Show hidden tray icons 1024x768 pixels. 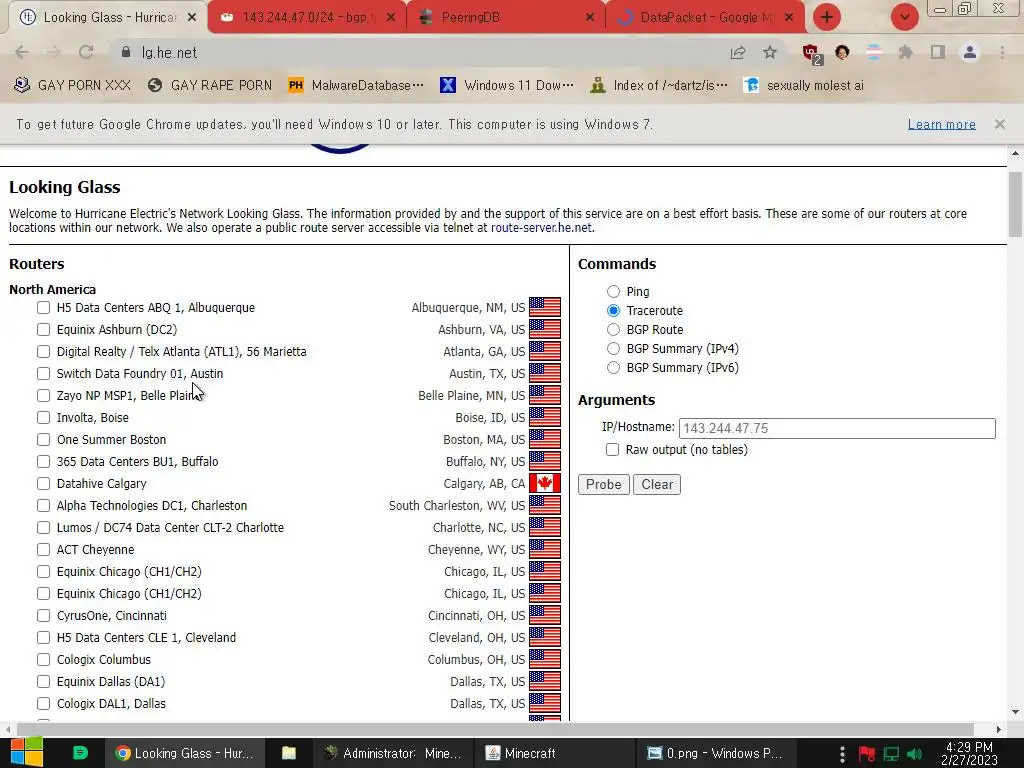pyautogui.click(x=842, y=754)
